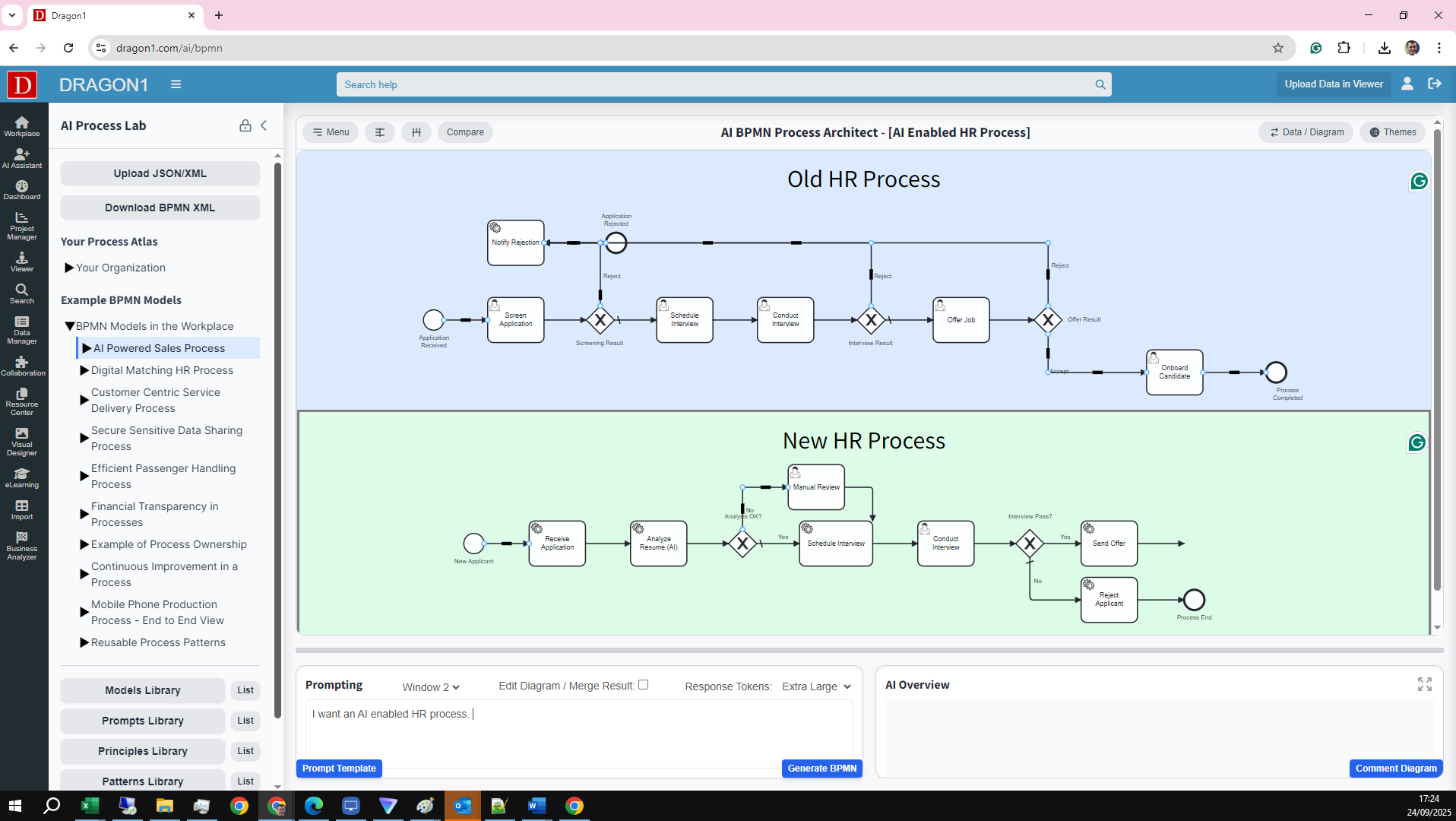Image resolution: width=1456 pixels, height=821 pixels.
Task: Select Continuous Improvement in a Process
Action: coord(164,575)
